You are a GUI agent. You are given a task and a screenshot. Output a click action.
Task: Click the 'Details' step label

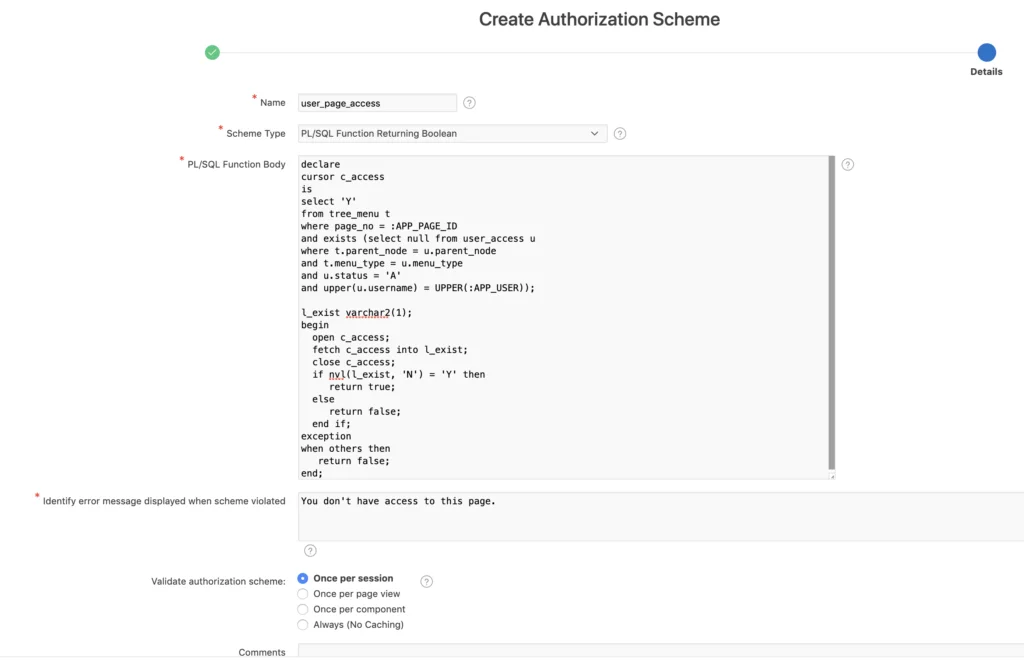pyautogui.click(x=986, y=72)
